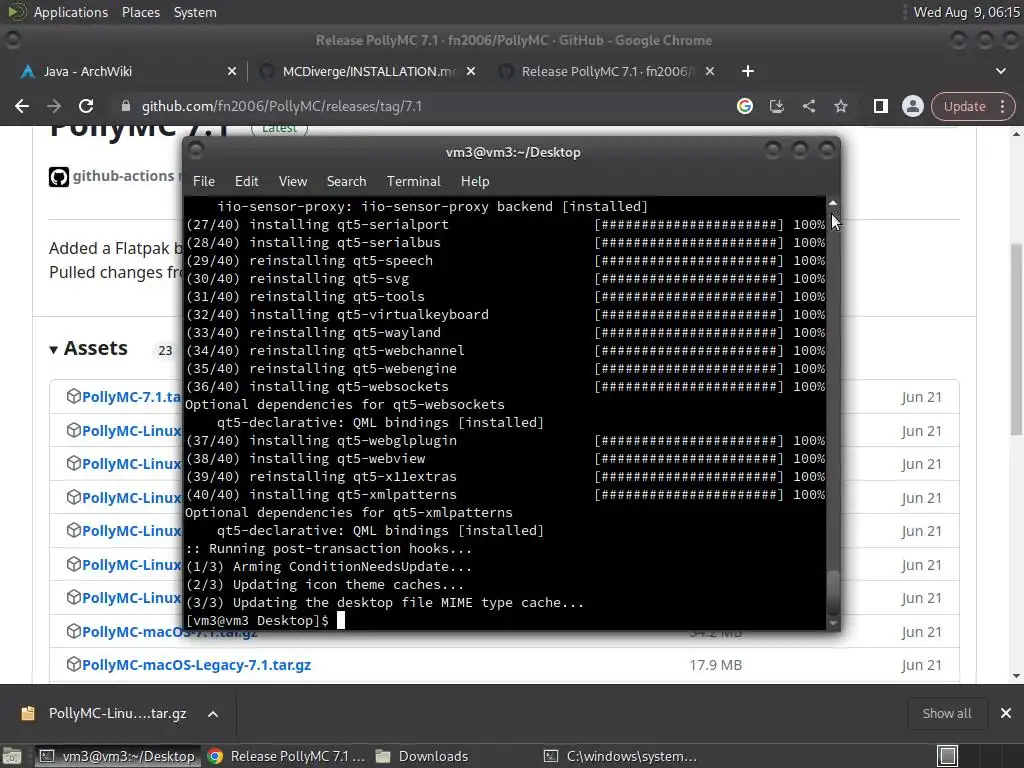
Task: Click the clock Wed Aug 9, 06:15
Action: 967,12
